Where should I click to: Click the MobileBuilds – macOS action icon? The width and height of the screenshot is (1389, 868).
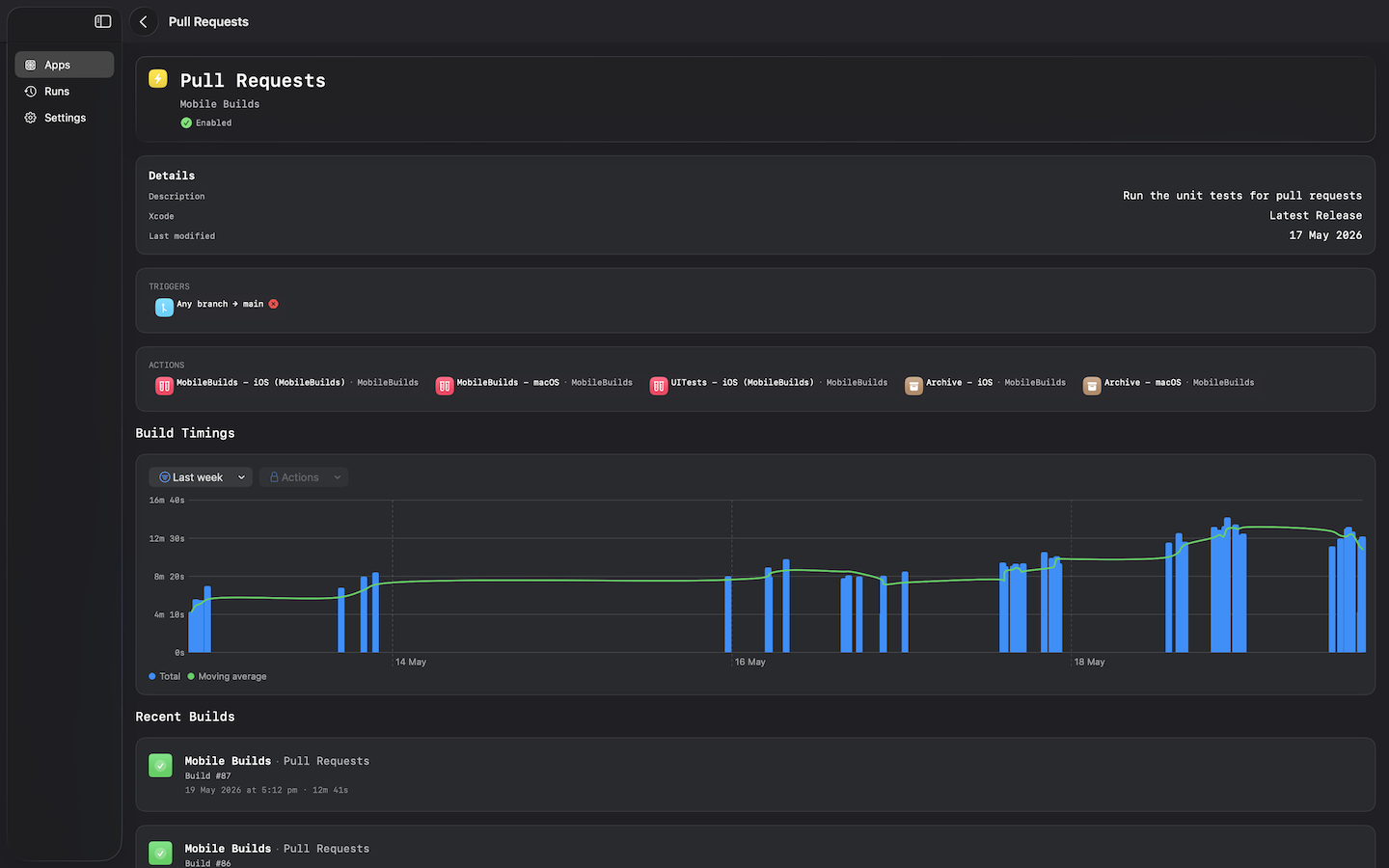(445, 386)
